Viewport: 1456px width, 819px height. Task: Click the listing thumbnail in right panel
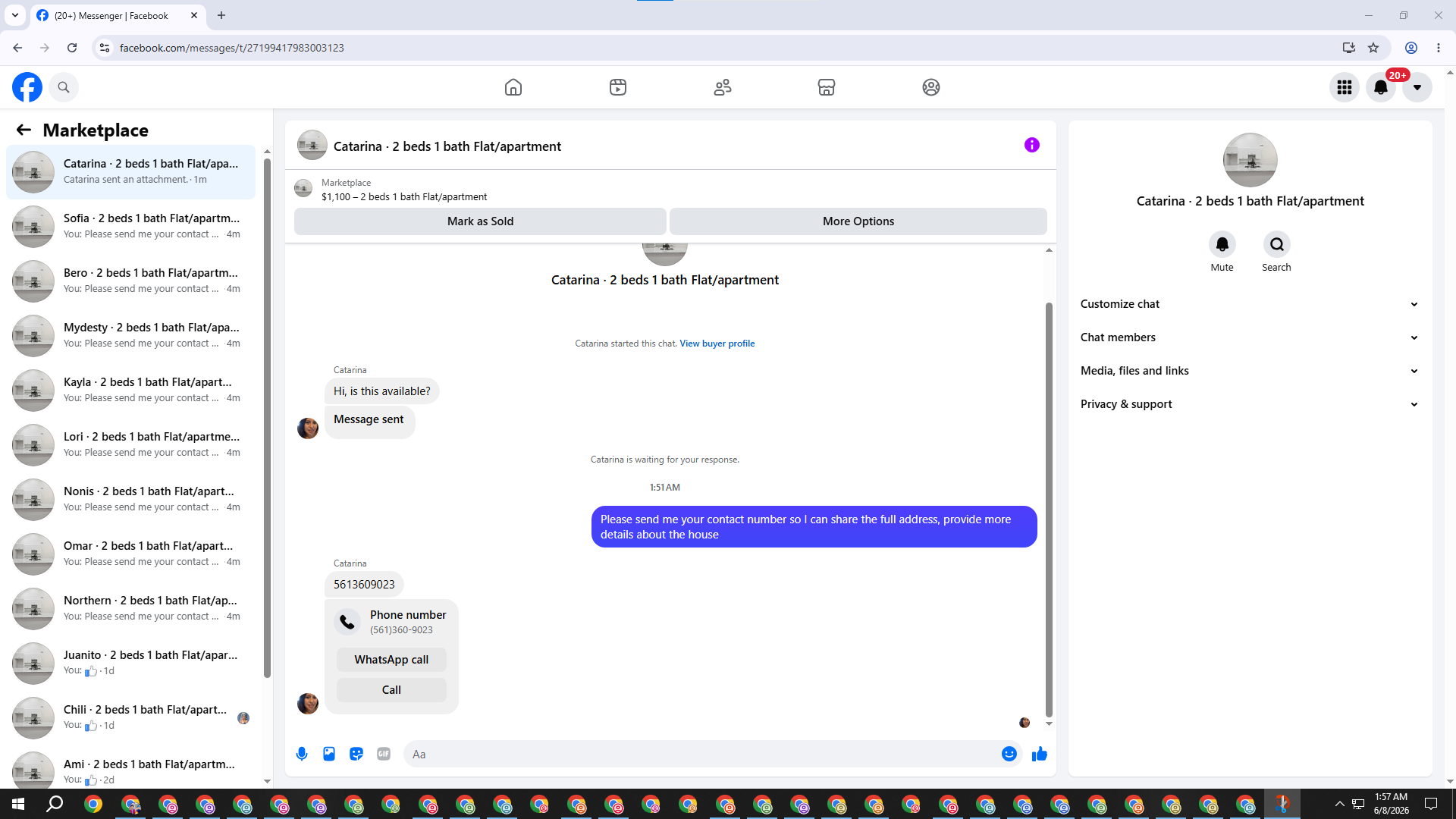[1250, 160]
